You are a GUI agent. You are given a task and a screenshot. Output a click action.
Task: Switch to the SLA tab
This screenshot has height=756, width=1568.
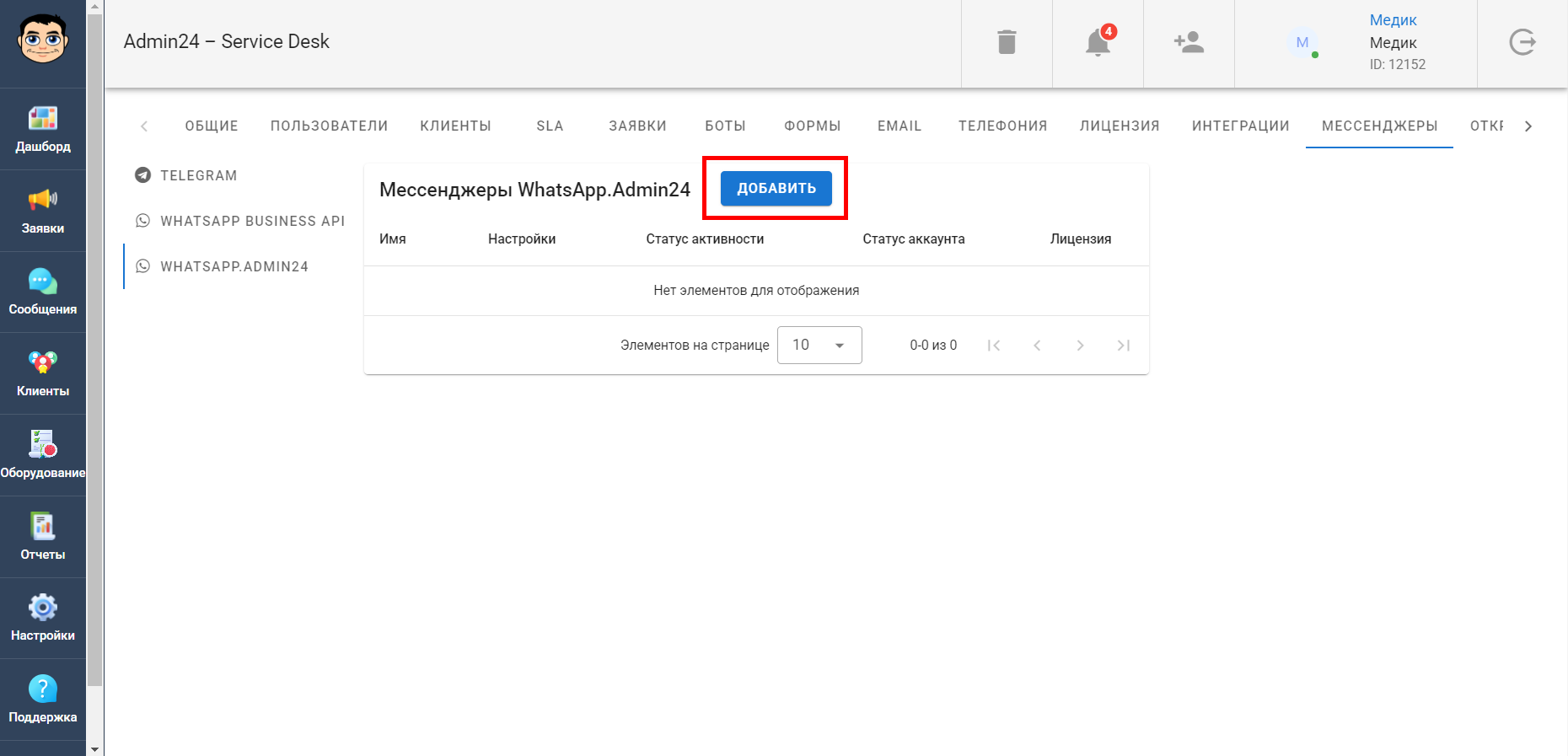tap(550, 126)
